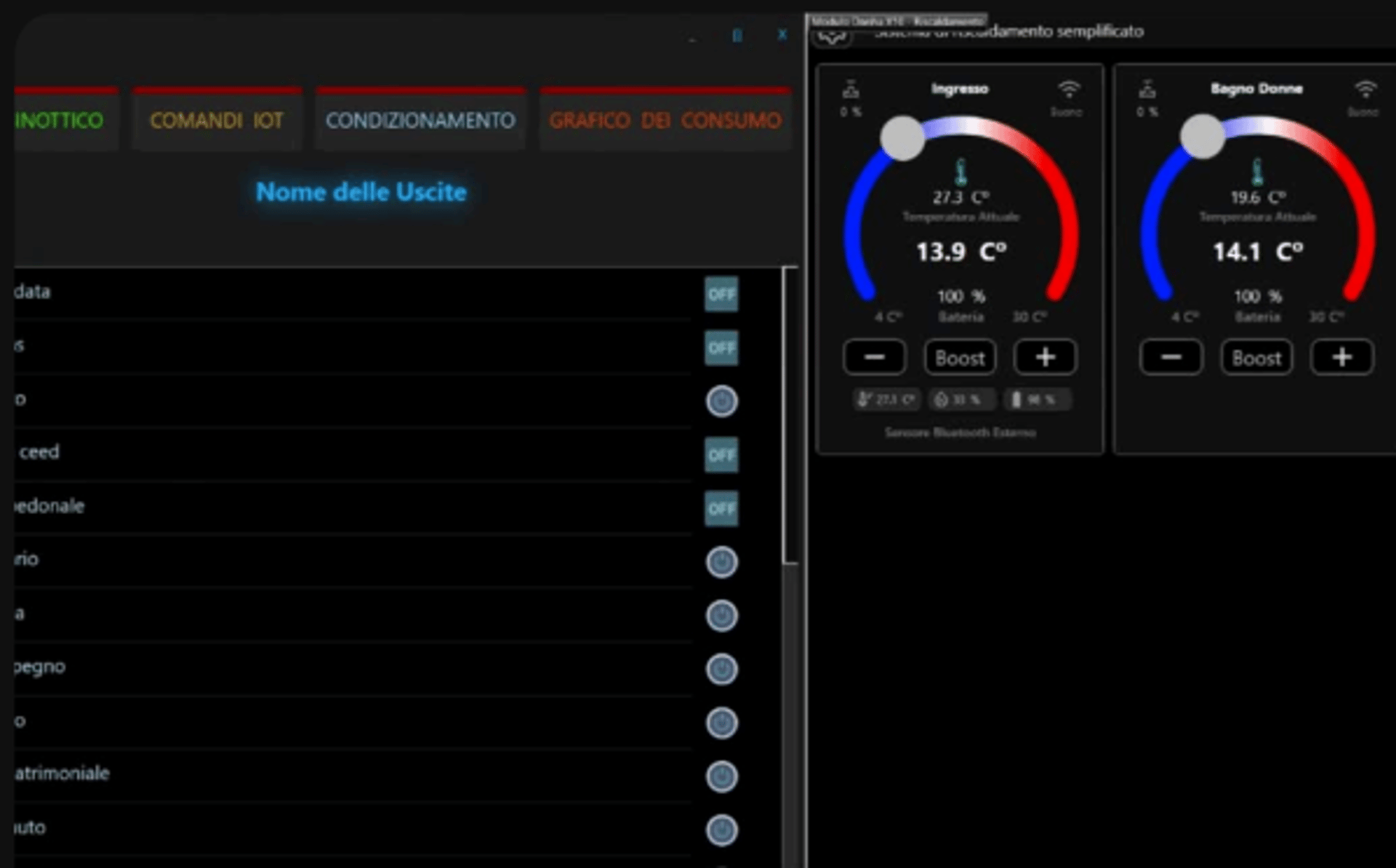
Task: Switch to the CONDIZIONAMENTO tab
Action: [420, 119]
